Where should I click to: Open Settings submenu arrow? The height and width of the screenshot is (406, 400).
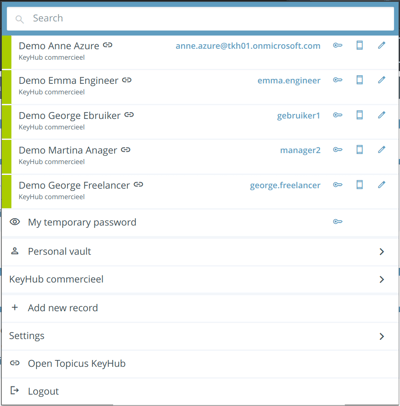[382, 336]
